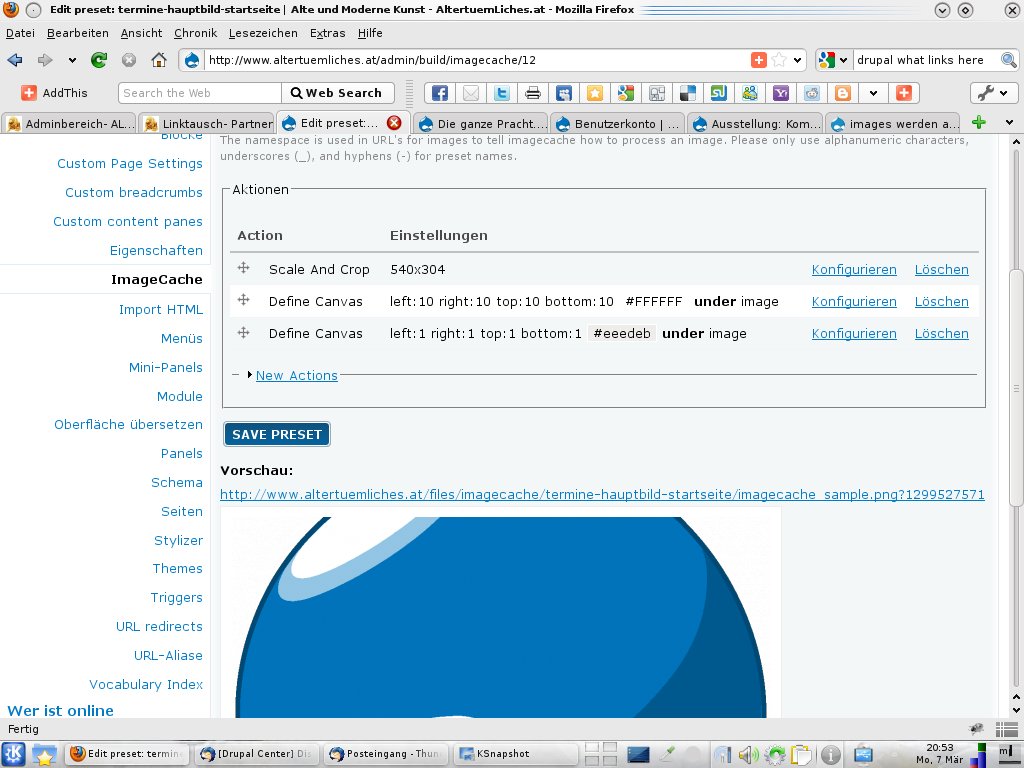The height and width of the screenshot is (768, 1024).
Task: Click the 'Search the Web' input field
Action: click(198, 93)
